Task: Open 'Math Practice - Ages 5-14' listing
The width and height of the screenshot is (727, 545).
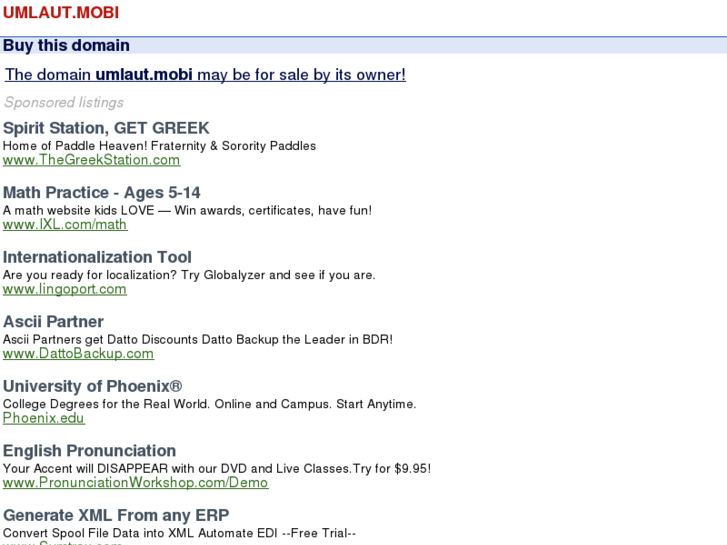Action: tap(101, 193)
